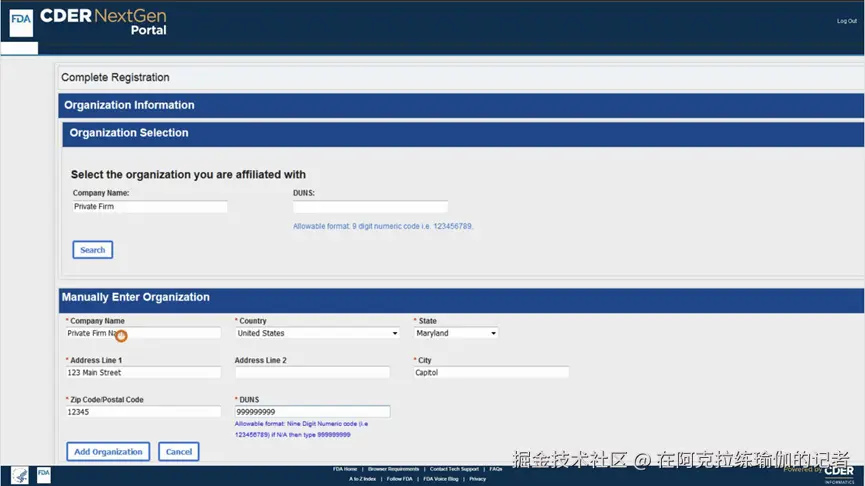Click the Address Line 2 field

click(312, 372)
